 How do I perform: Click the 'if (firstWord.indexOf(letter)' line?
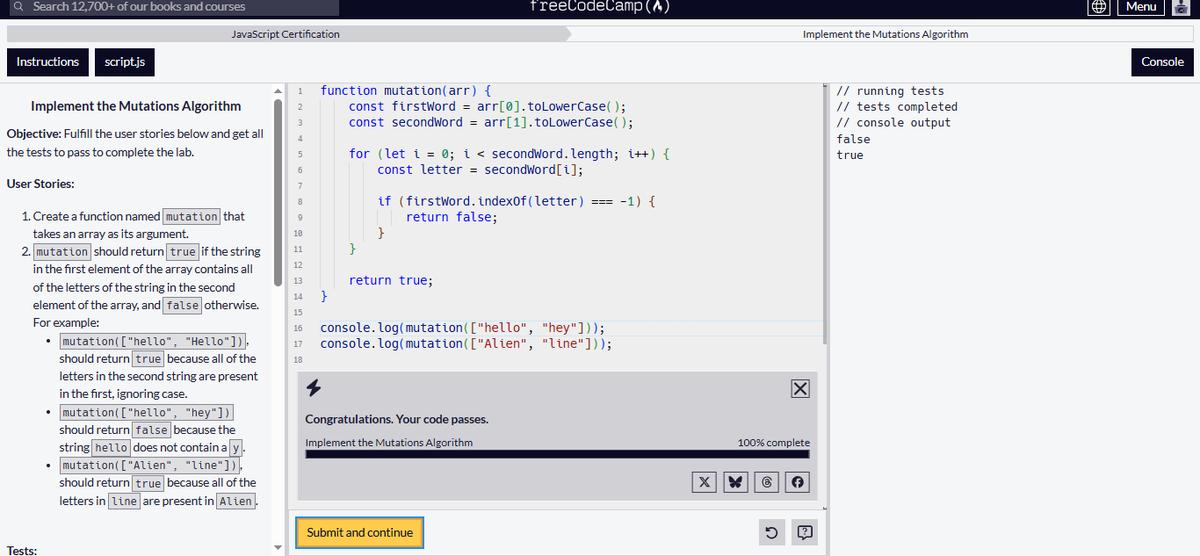point(516,202)
